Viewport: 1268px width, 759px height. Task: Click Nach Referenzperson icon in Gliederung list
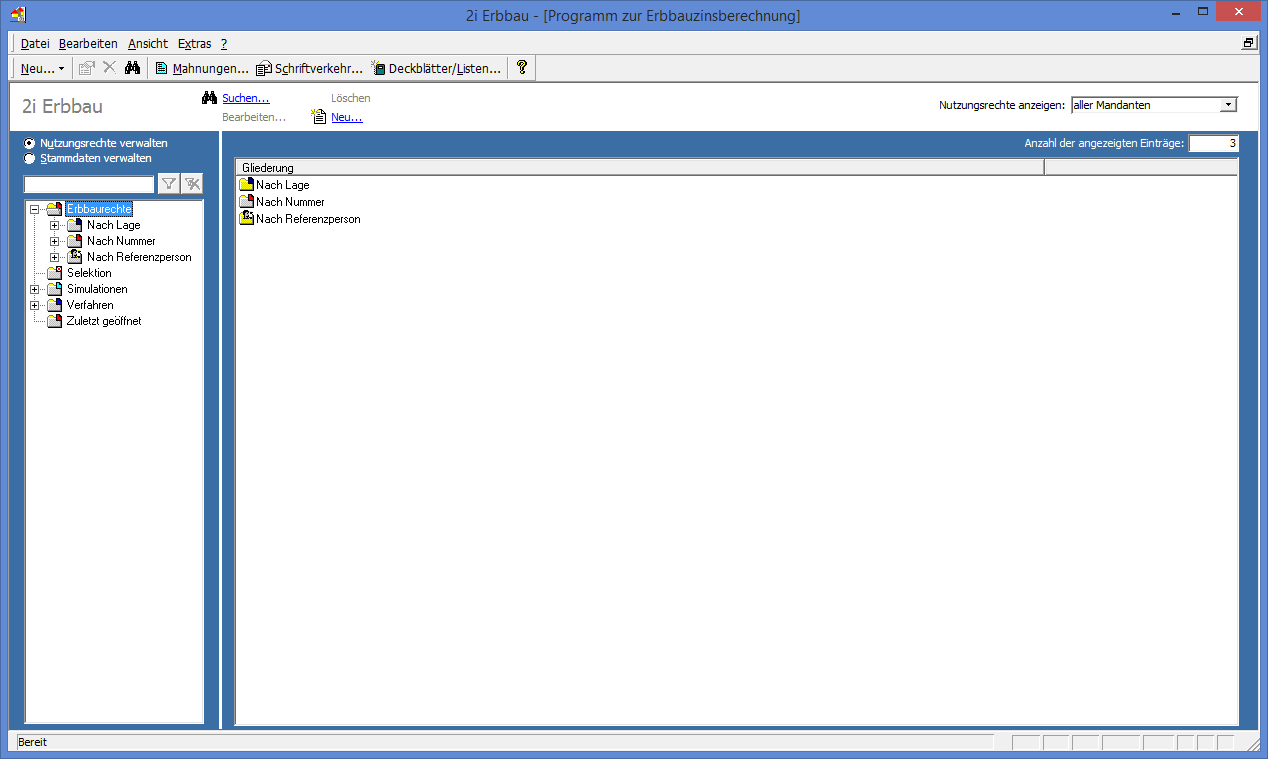pyautogui.click(x=246, y=219)
